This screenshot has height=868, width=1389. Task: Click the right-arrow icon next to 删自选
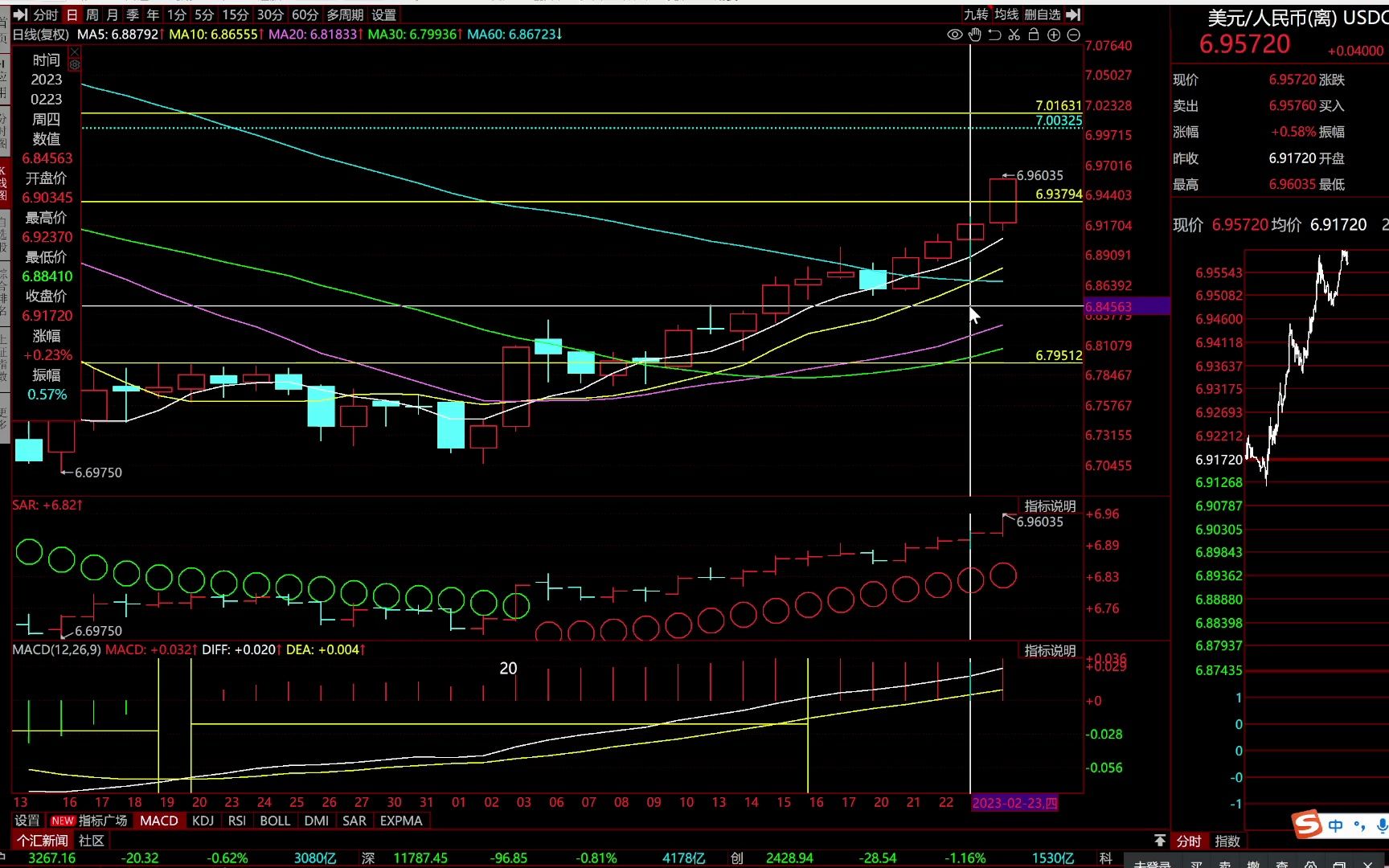(1073, 14)
